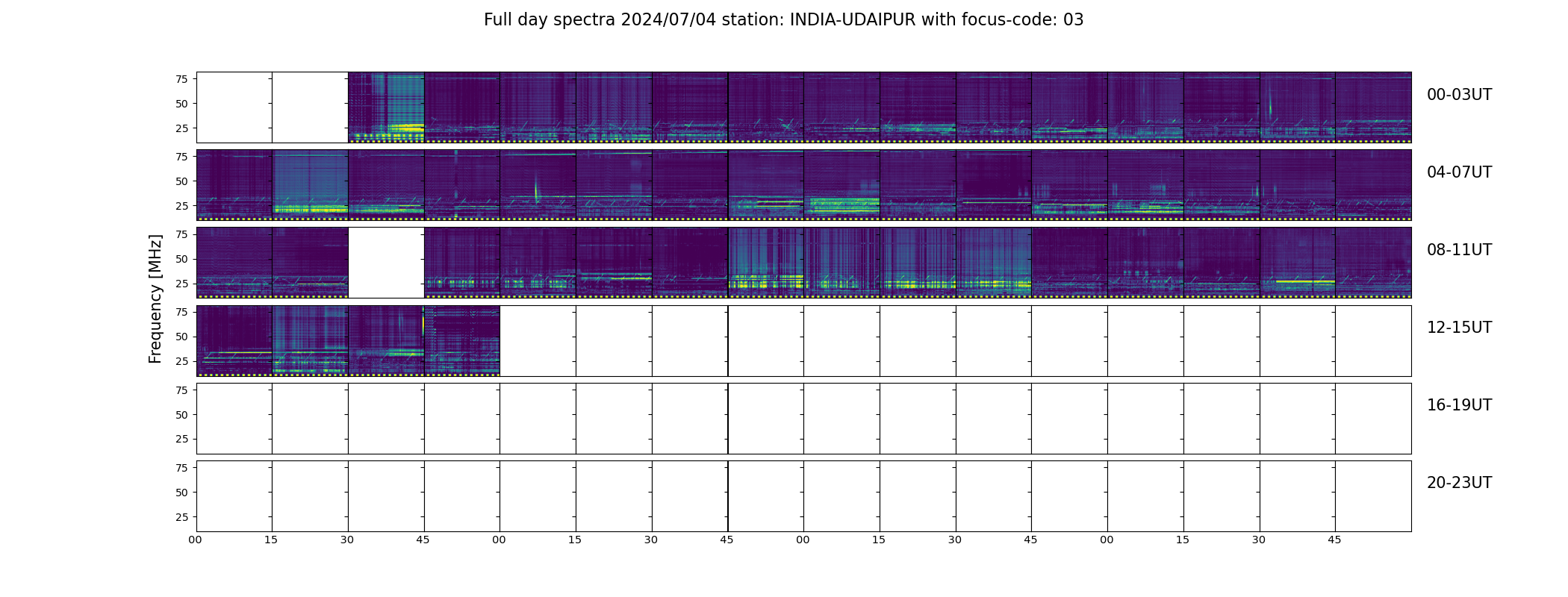The height and width of the screenshot is (597, 1568).
Task: Click the "75" tick of the 12-15UT row
Action: [x=181, y=312]
